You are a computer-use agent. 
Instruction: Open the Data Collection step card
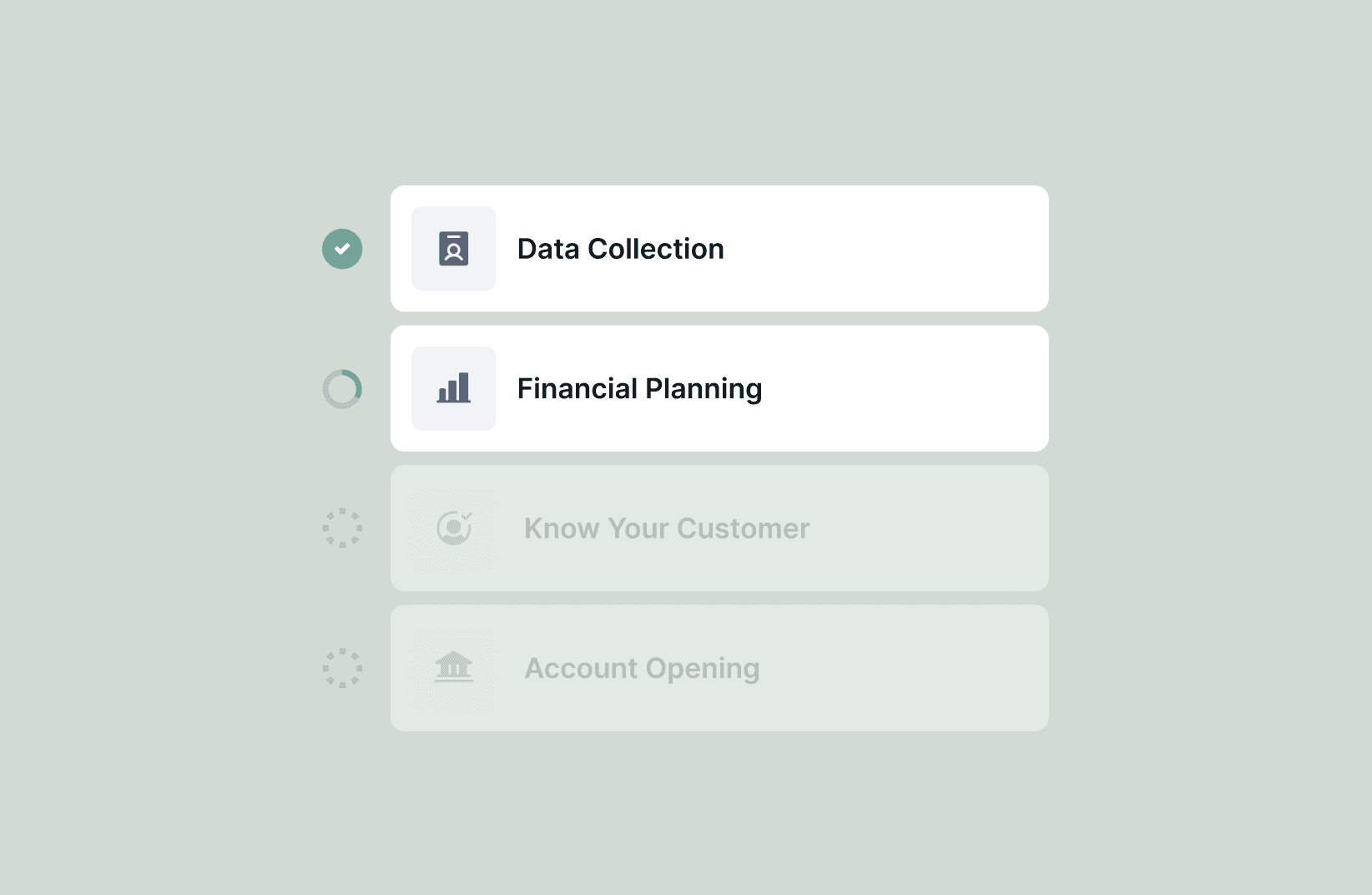point(719,249)
